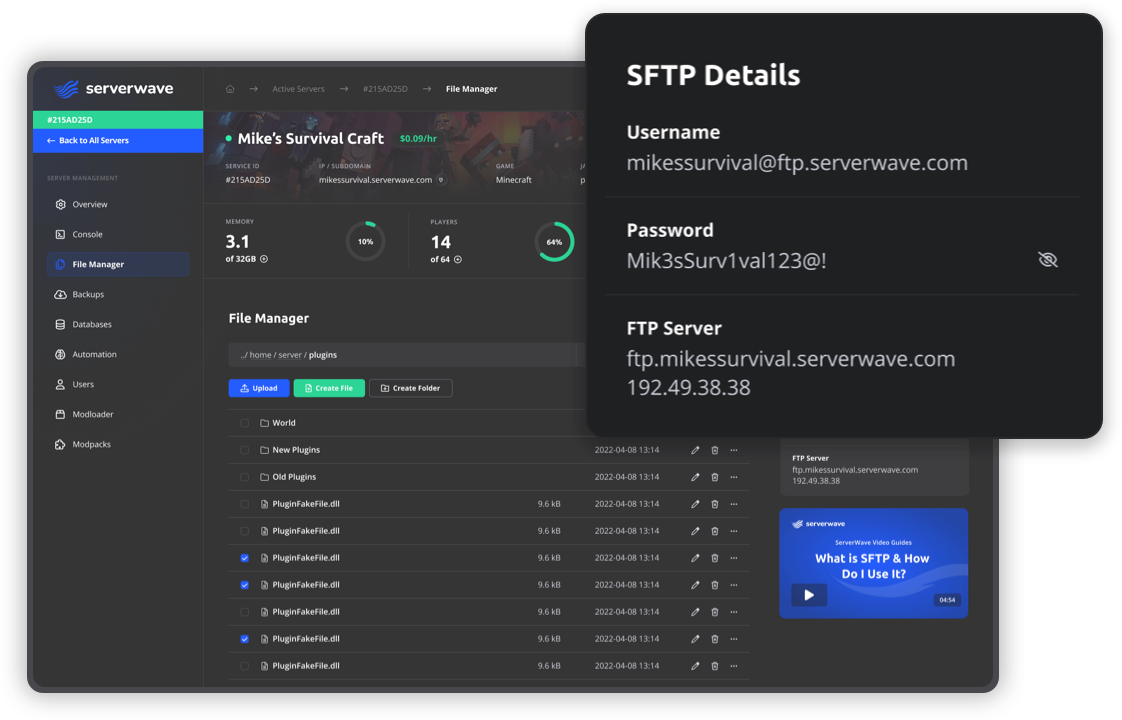1122x720 pixels.
Task: Click the plus icon next to 32GB memory
Action: [x=264, y=259]
